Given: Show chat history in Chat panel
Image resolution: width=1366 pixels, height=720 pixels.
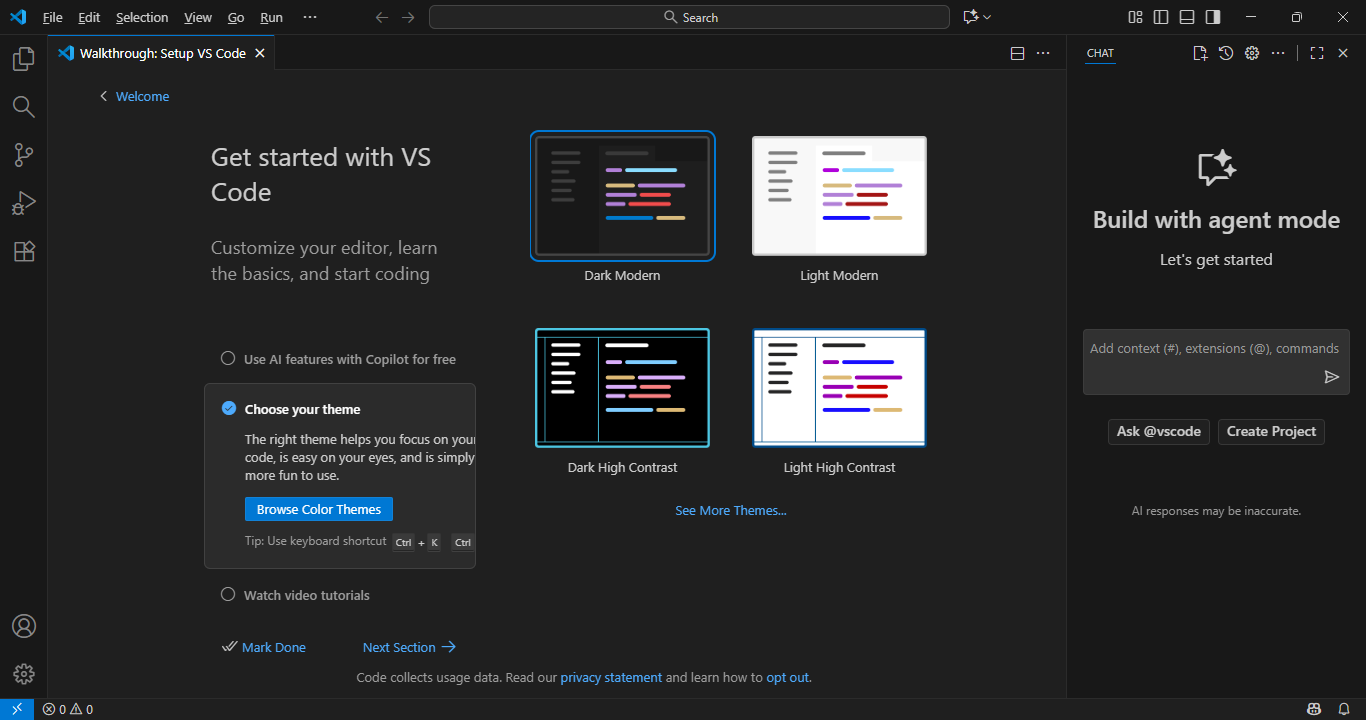Looking at the screenshot, I should tap(1226, 53).
